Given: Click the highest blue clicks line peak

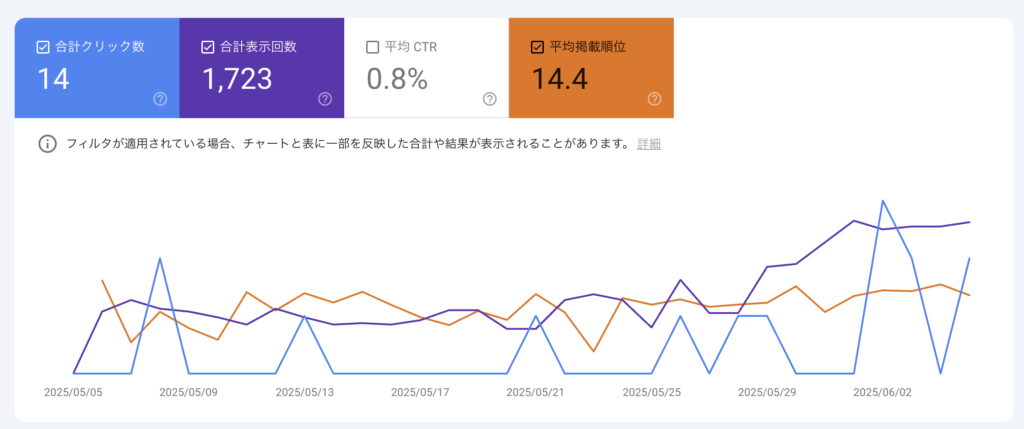Looking at the screenshot, I should pos(883,201).
